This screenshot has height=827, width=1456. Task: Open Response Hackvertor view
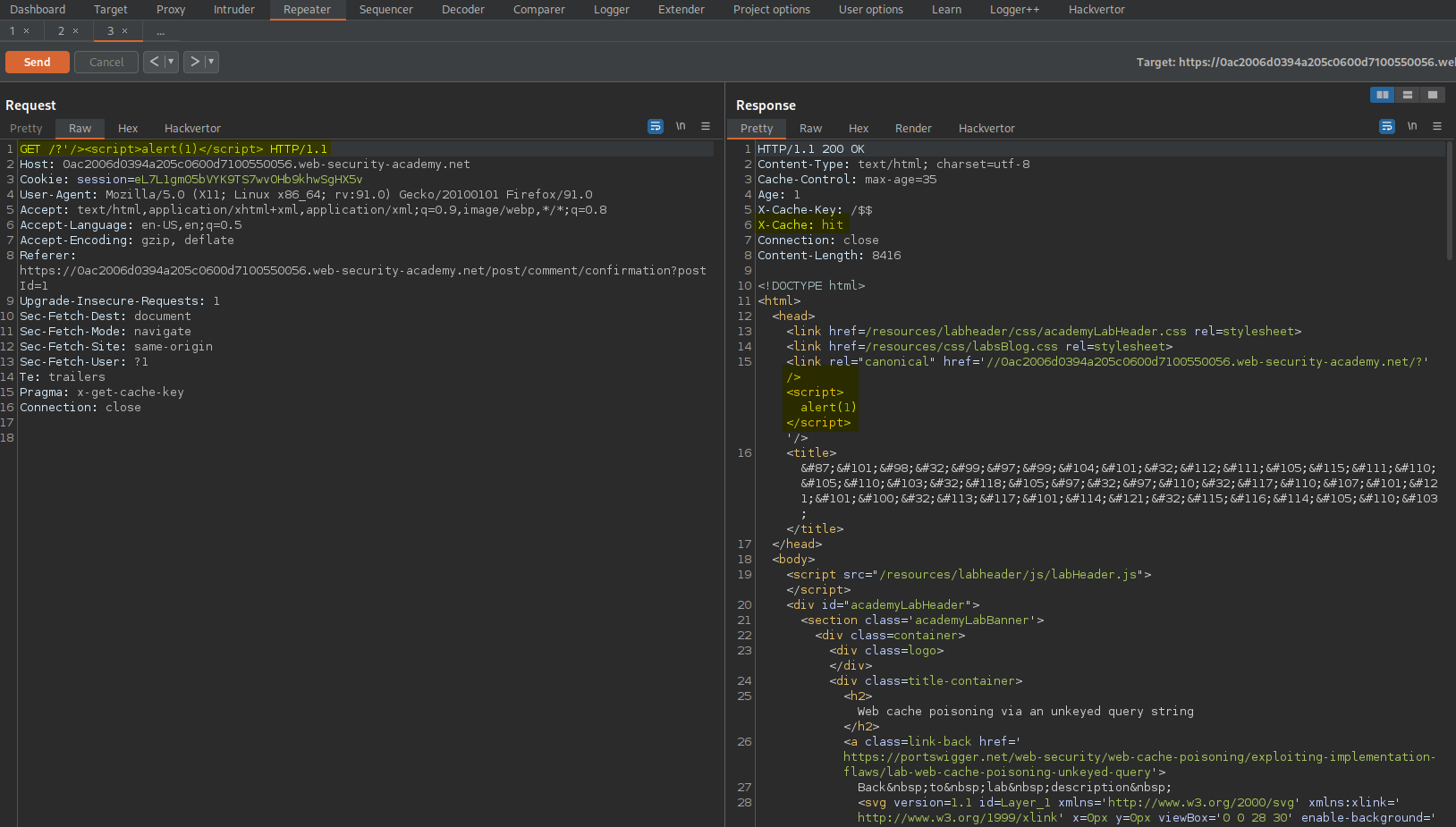click(987, 129)
